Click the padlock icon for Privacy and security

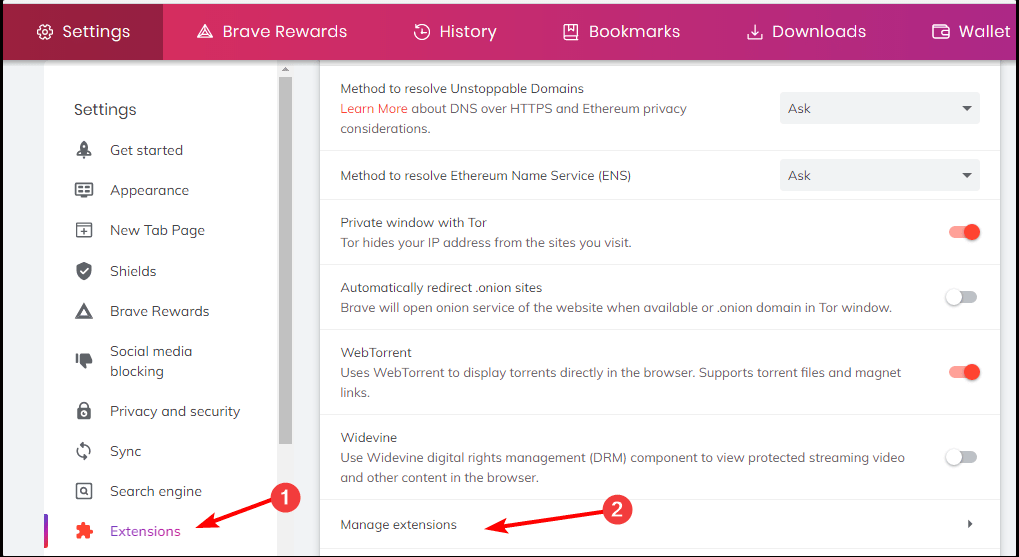tap(84, 411)
